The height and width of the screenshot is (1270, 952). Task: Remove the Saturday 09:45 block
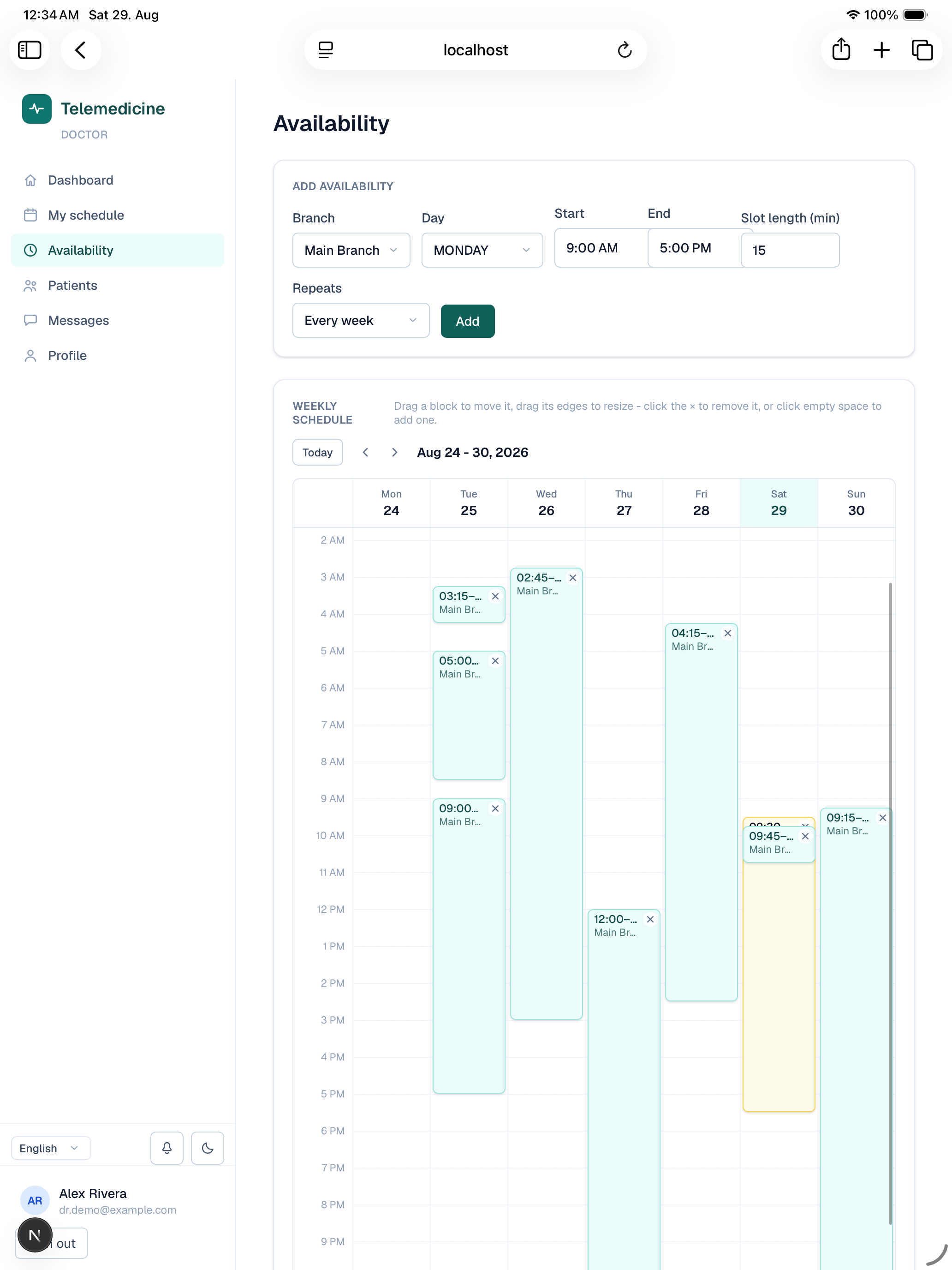(x=805, y=836)
